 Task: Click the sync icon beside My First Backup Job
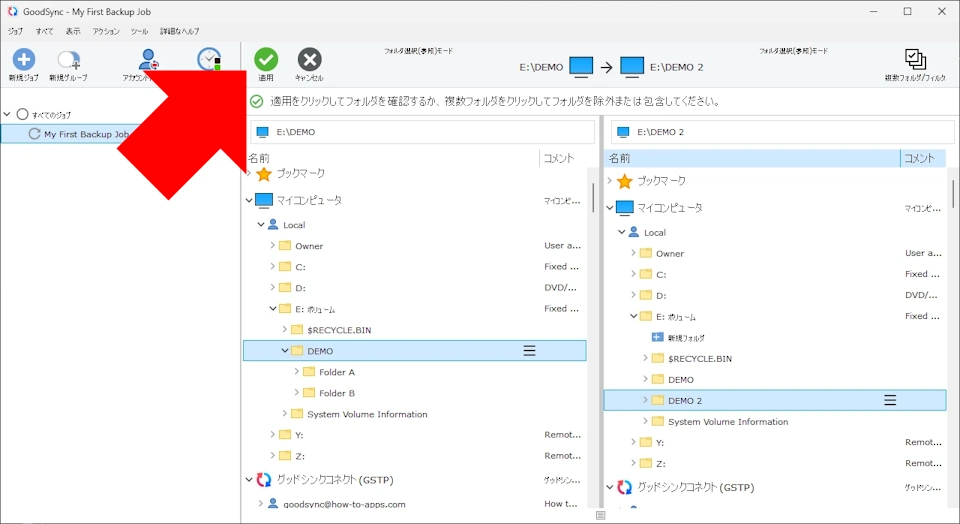34,133
